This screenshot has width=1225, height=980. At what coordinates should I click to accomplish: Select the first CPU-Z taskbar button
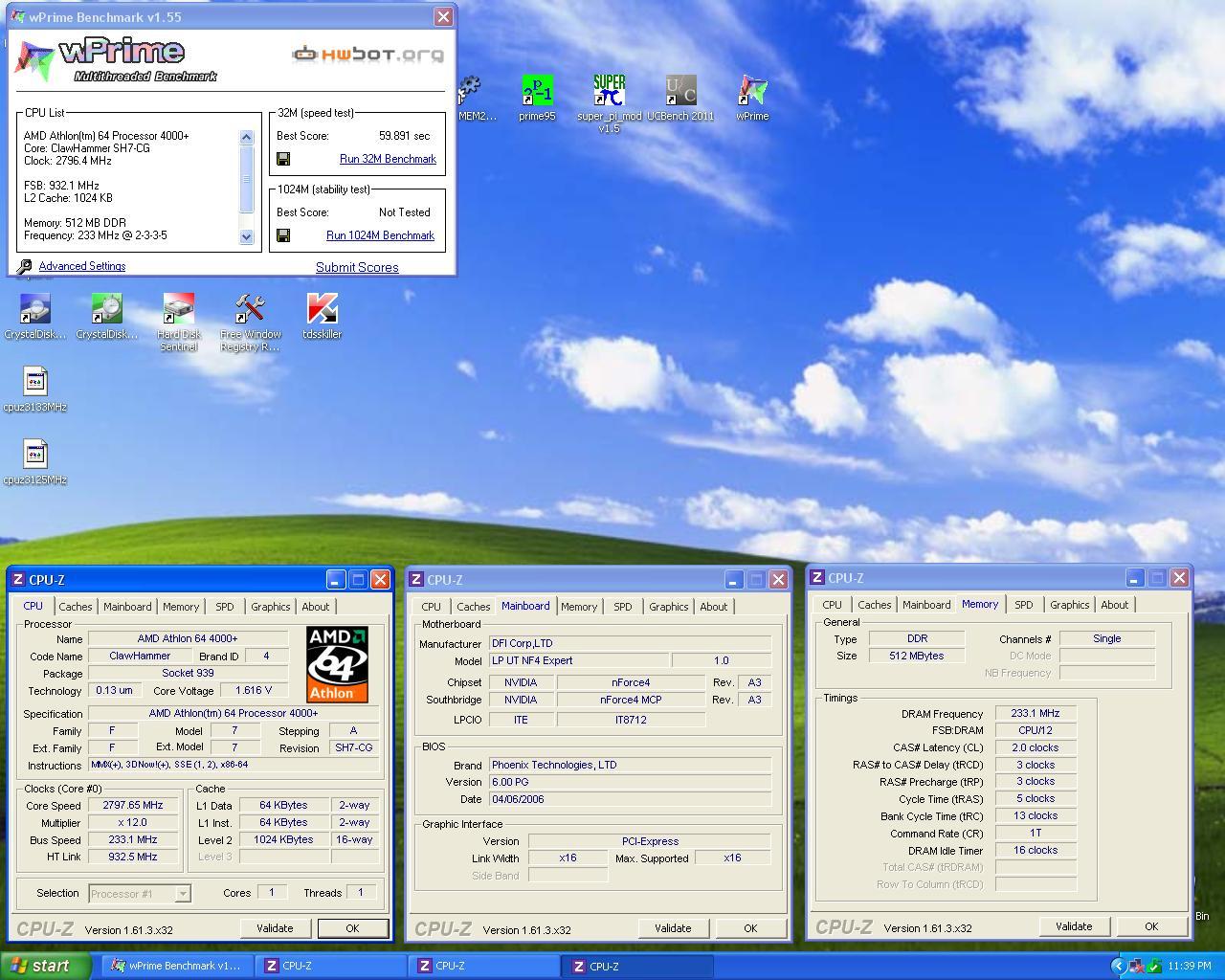331,966
